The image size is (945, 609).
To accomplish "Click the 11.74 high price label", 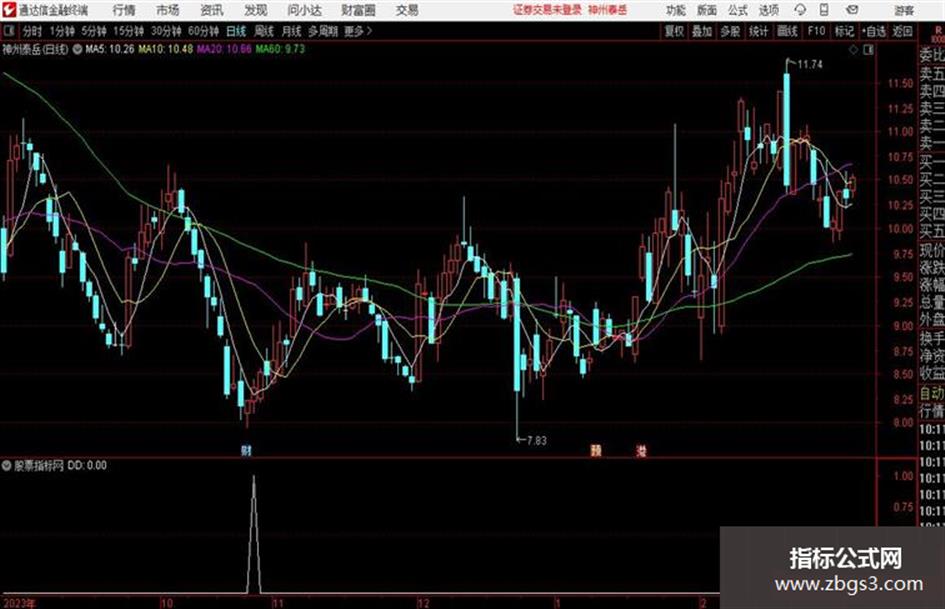I will pos(809,65).
